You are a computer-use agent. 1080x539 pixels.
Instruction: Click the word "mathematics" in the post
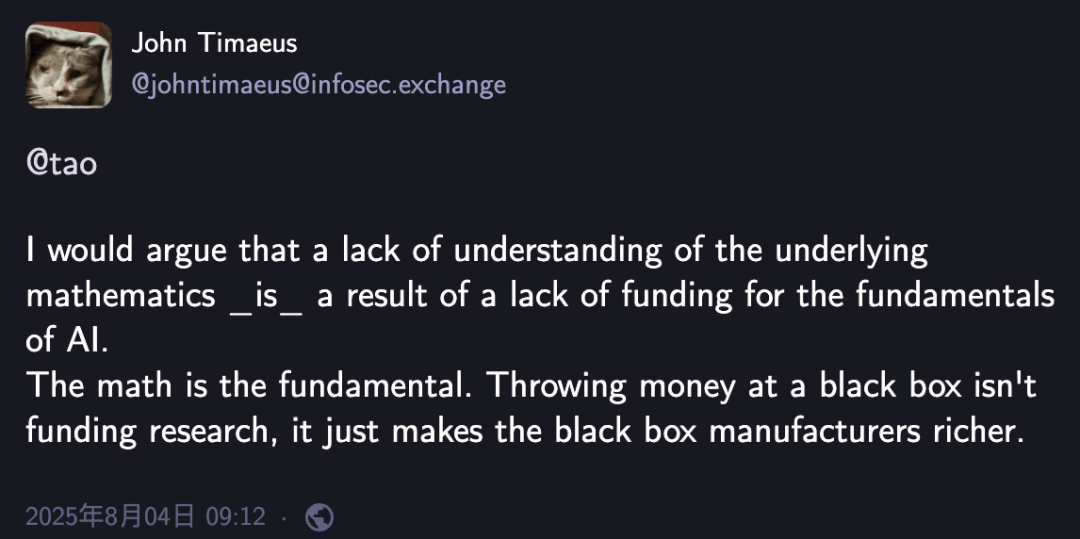coord(121,296)
